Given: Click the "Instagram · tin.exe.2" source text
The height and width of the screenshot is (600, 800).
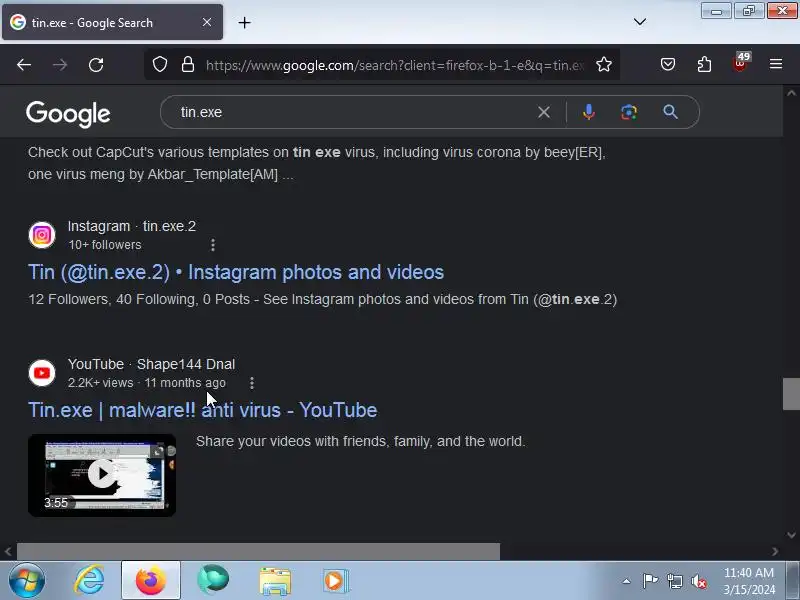Looking at the screenshot, I should click(132, 227).
